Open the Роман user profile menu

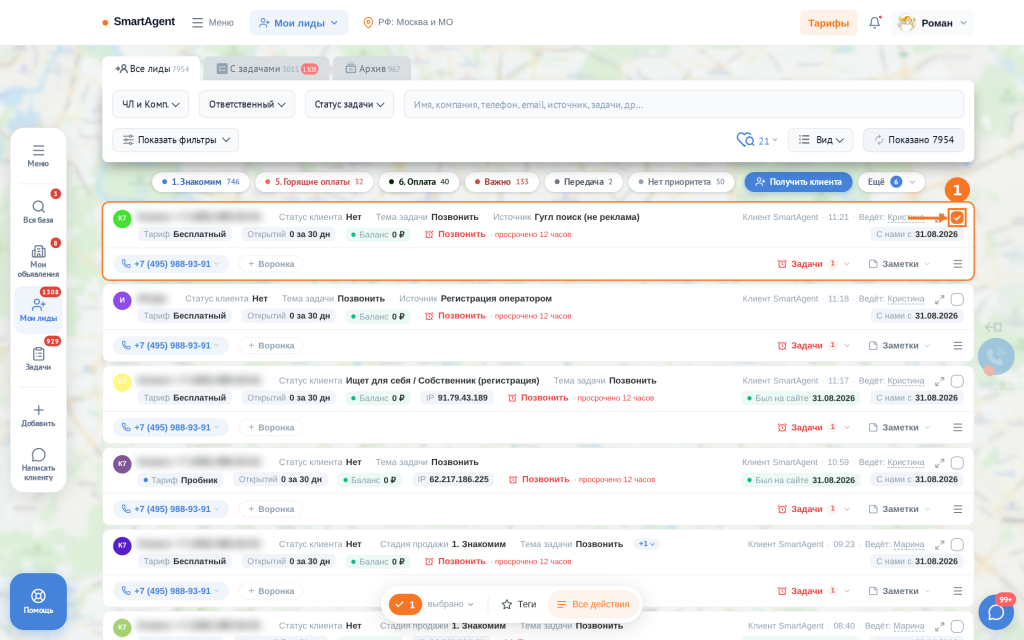pos(933,23)
